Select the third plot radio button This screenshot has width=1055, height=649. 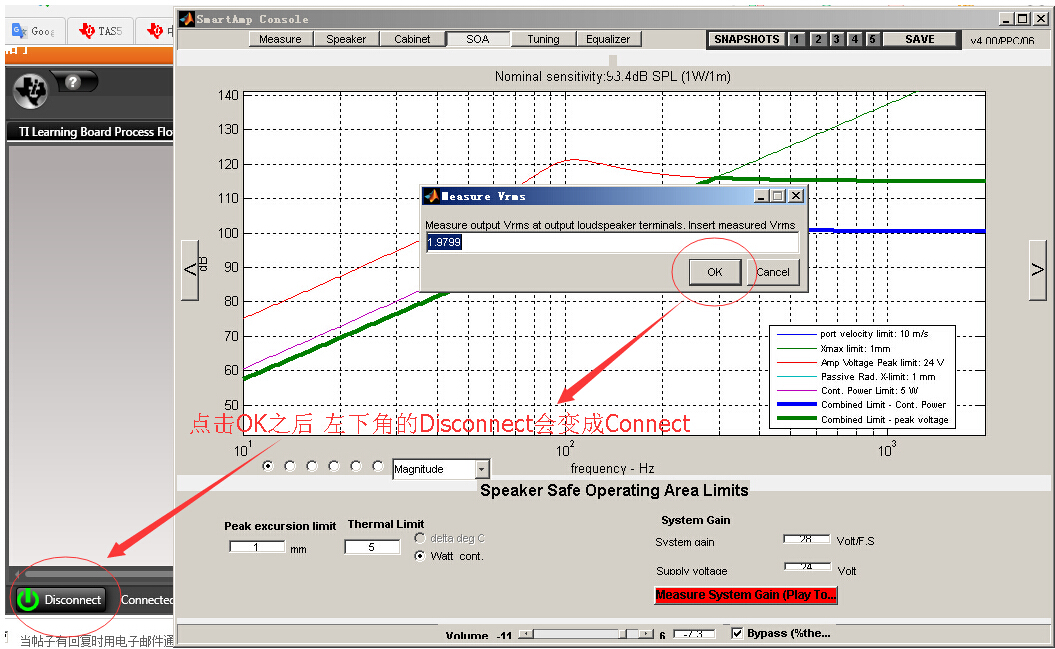coord(312,465)
